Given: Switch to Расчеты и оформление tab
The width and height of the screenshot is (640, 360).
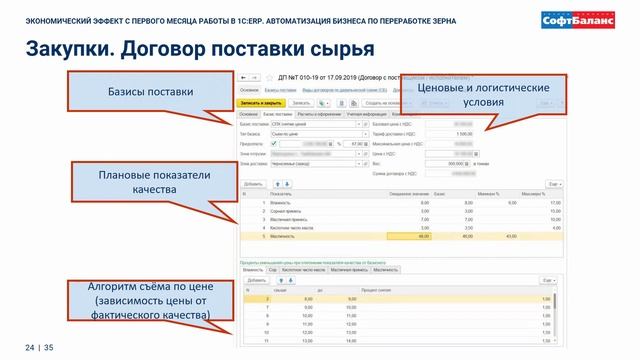Looking at the screenshot, I should (x=319, y=114).
